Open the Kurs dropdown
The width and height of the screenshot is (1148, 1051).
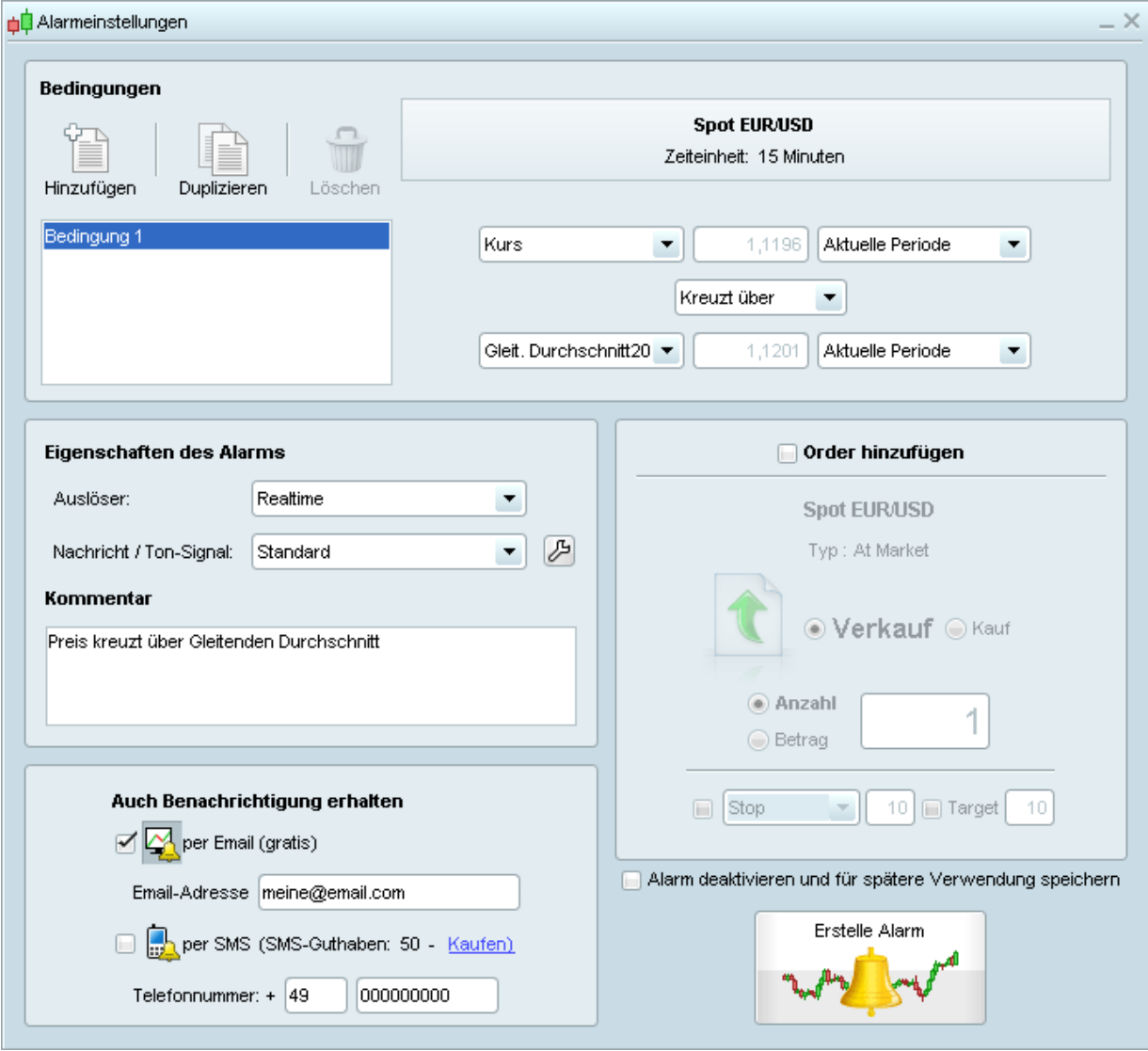coord(582,245)
